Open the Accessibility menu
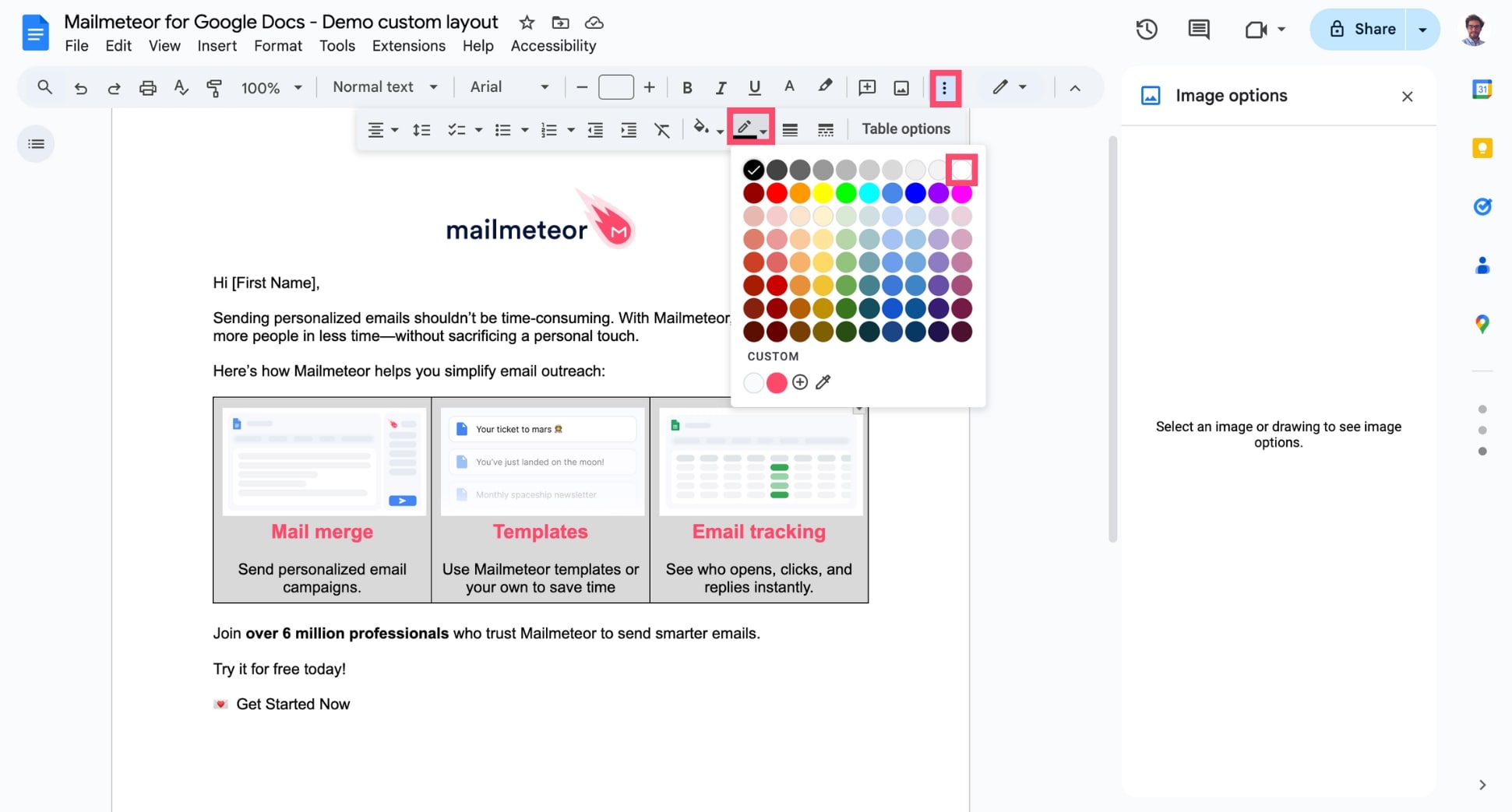This screenshot has height=812, width=1512. 553,46
